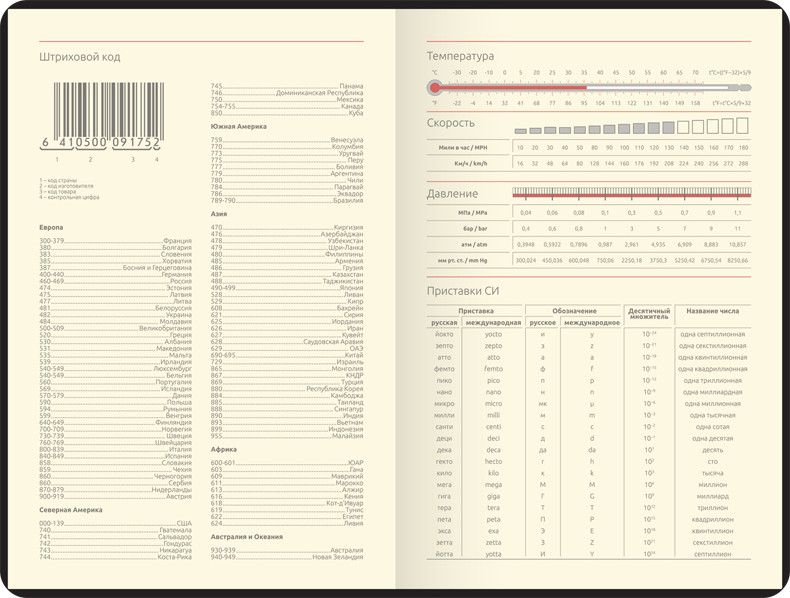Click the 'Северная Америка' region heading
The height and width of the screenshot is (598, 790).
point(69,510)
